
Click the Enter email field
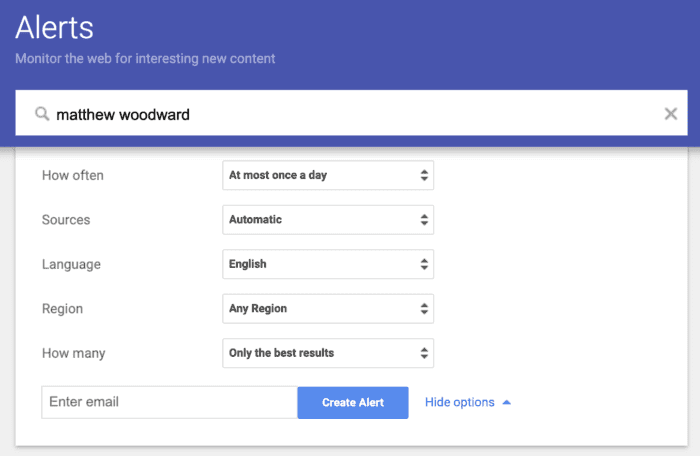point(170,402)
